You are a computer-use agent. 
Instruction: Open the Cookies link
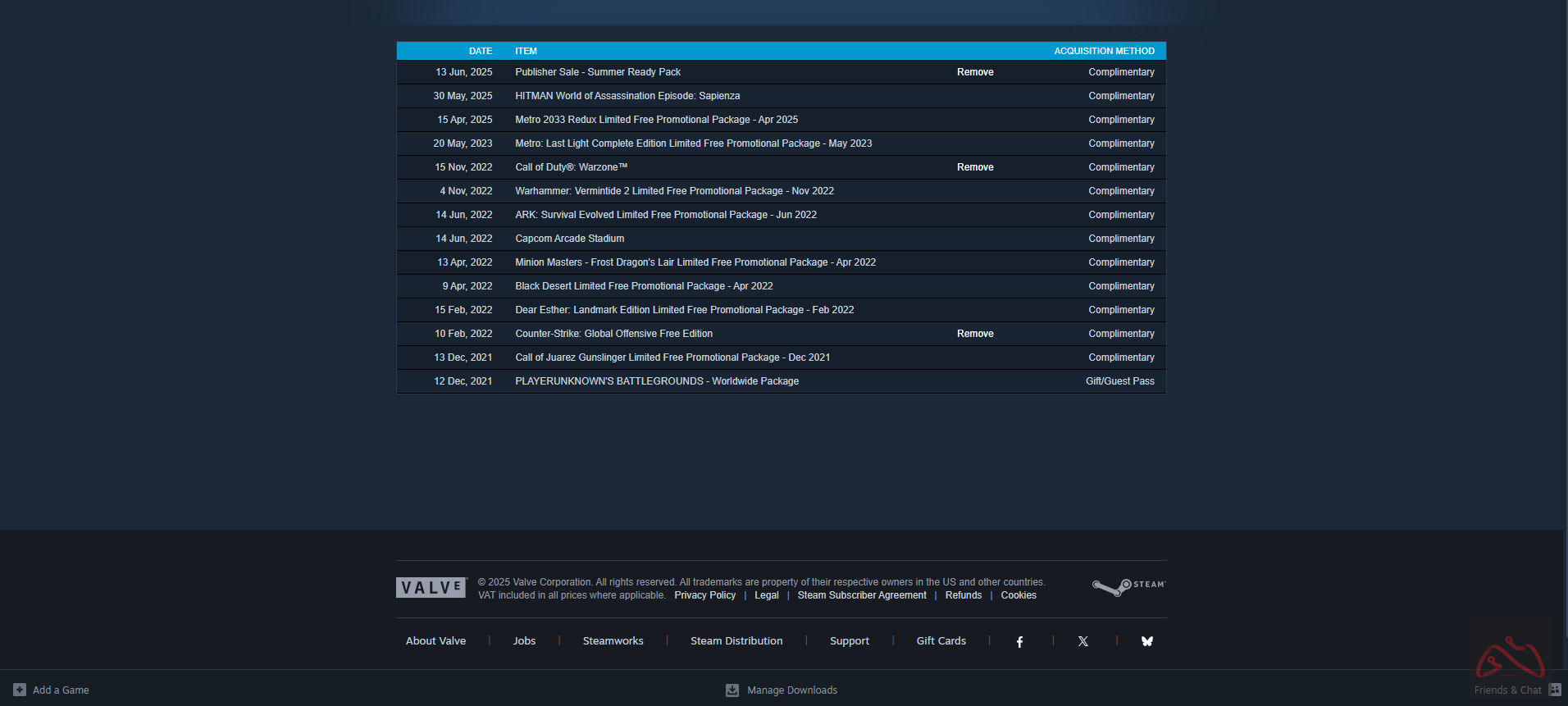click(x=1019, y=595)
